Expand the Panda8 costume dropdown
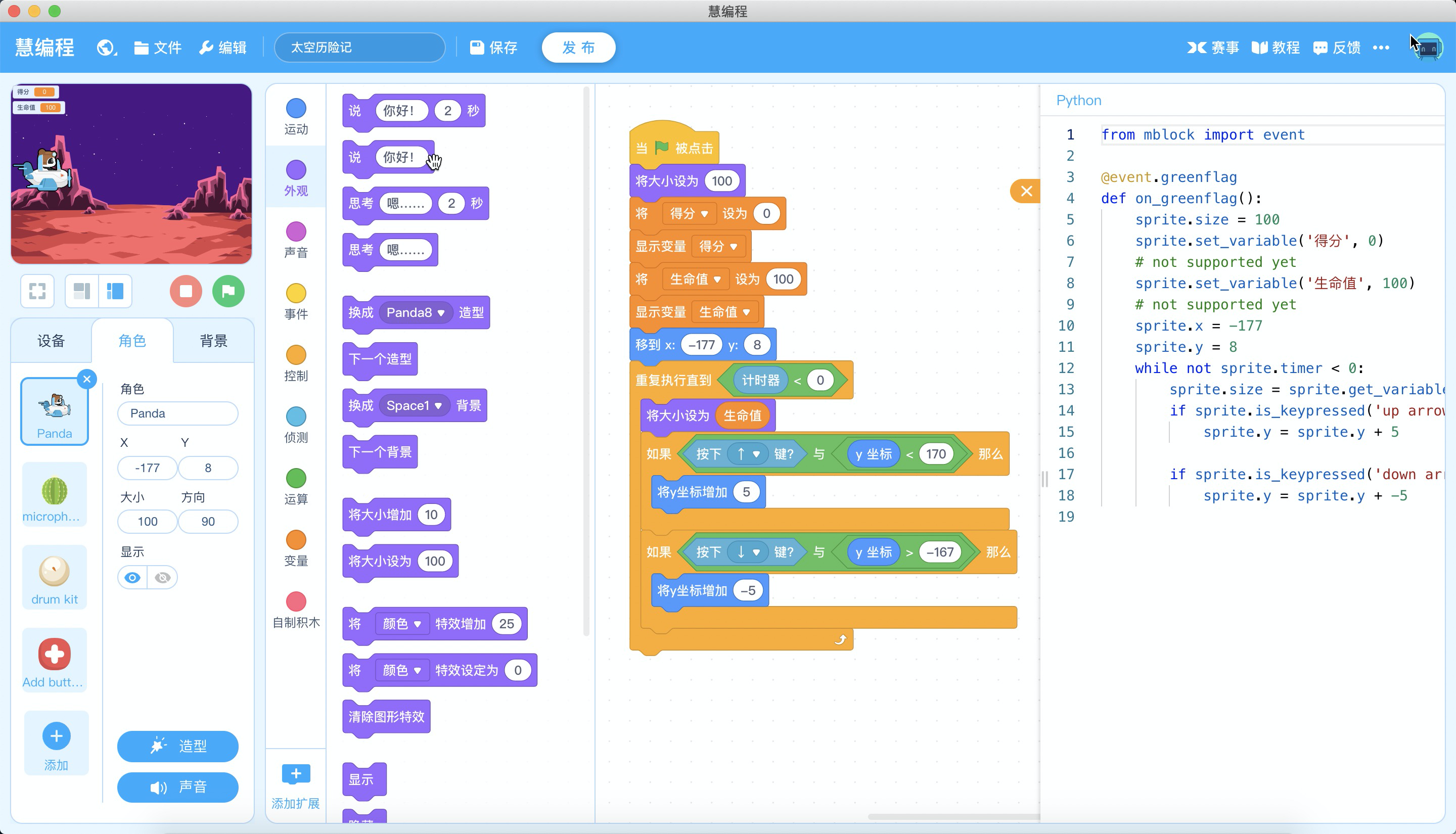Viewport: 1456px width, 834px height. 441,313
